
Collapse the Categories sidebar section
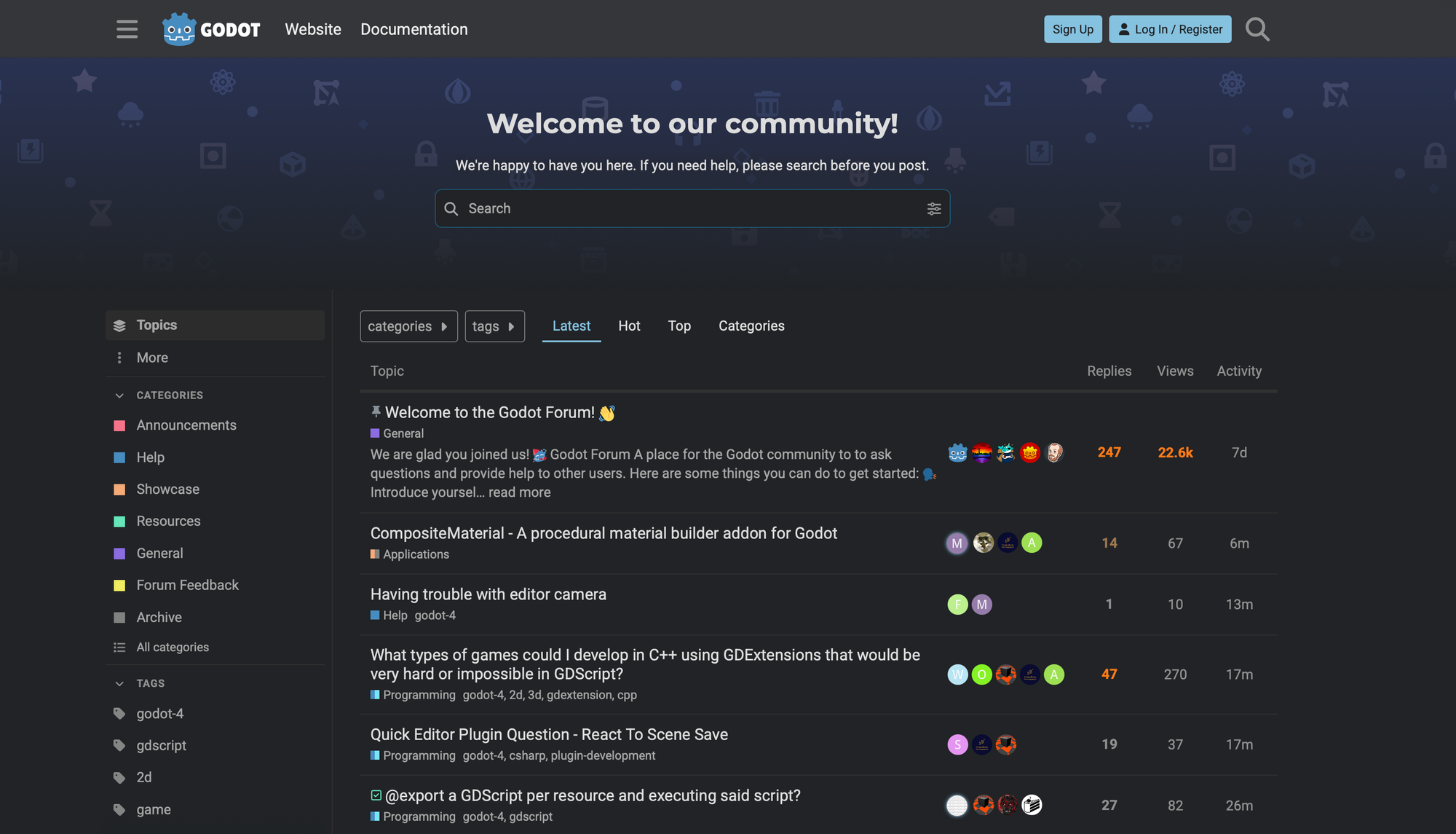[119, 396]
